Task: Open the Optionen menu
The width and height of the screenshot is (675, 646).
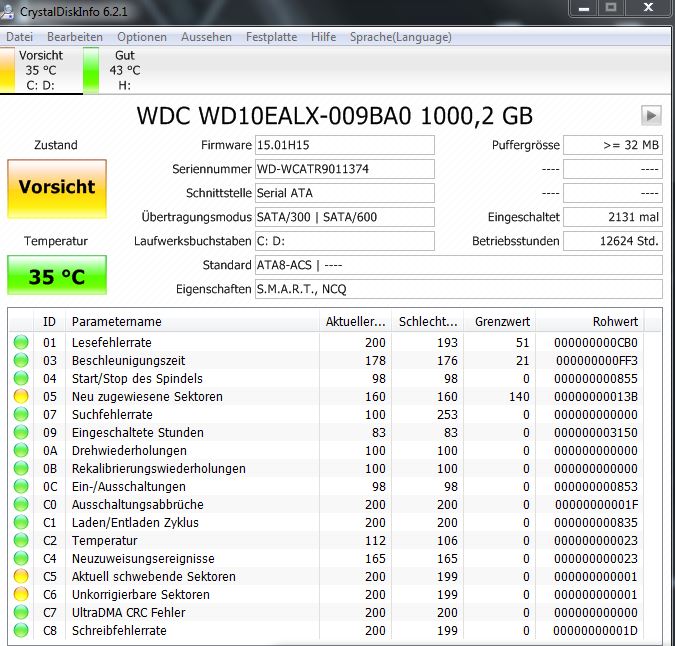Action: (142, 37)
